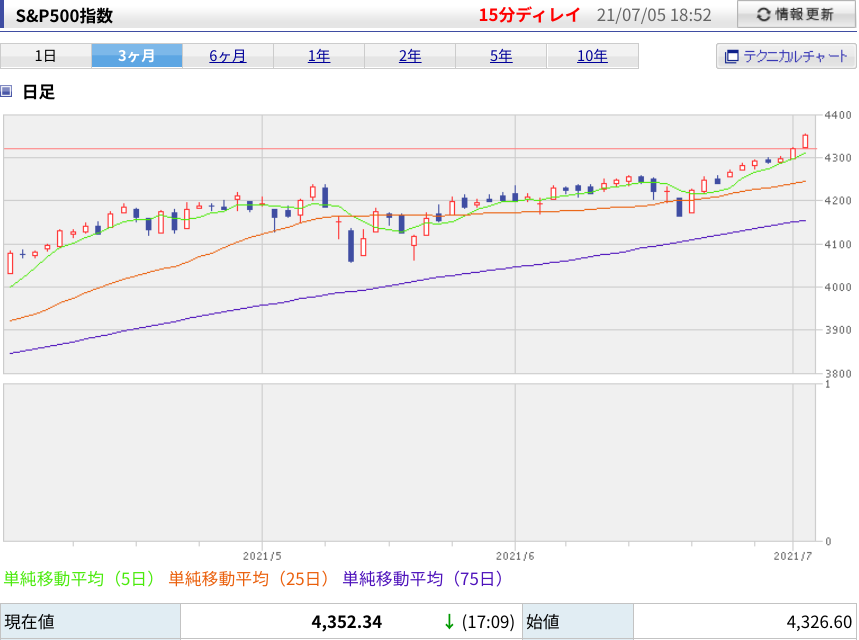Open the テクニカルチャート technical chart
The height and width of the screenshot is (640, 859).
pos(786,56)
